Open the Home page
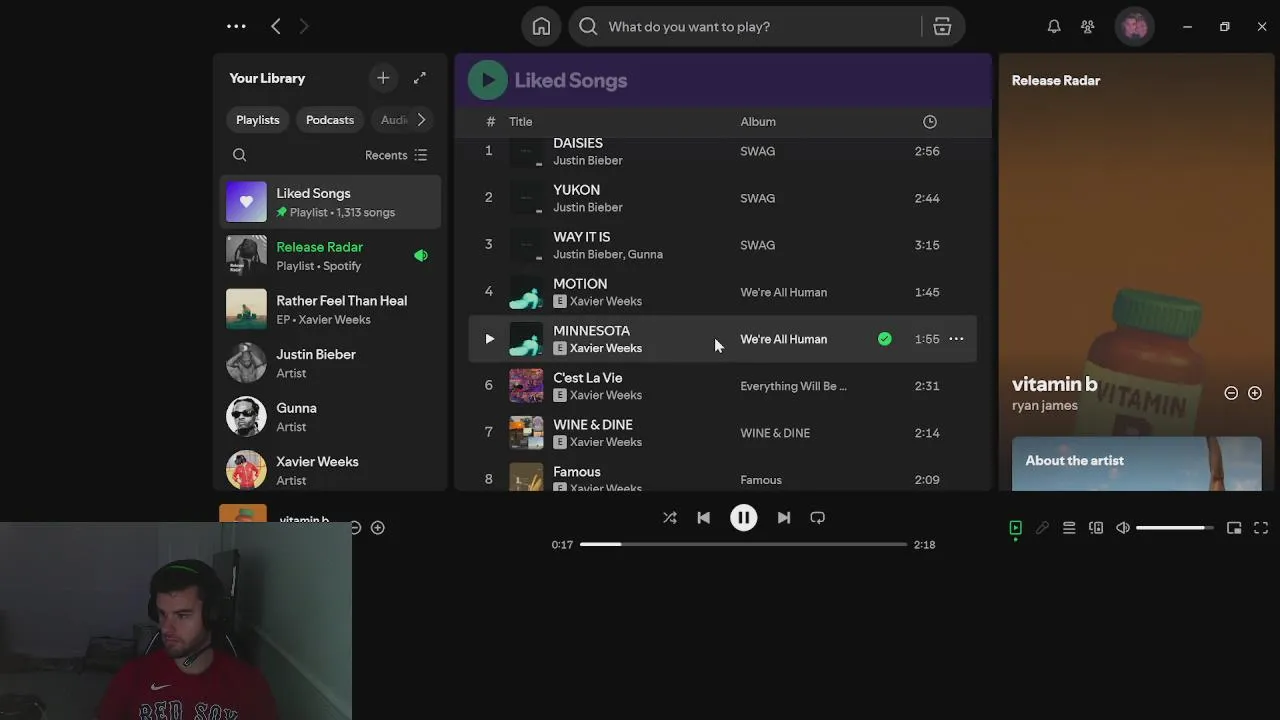The width and height of the screenshot is (1280, 720). 541,27
